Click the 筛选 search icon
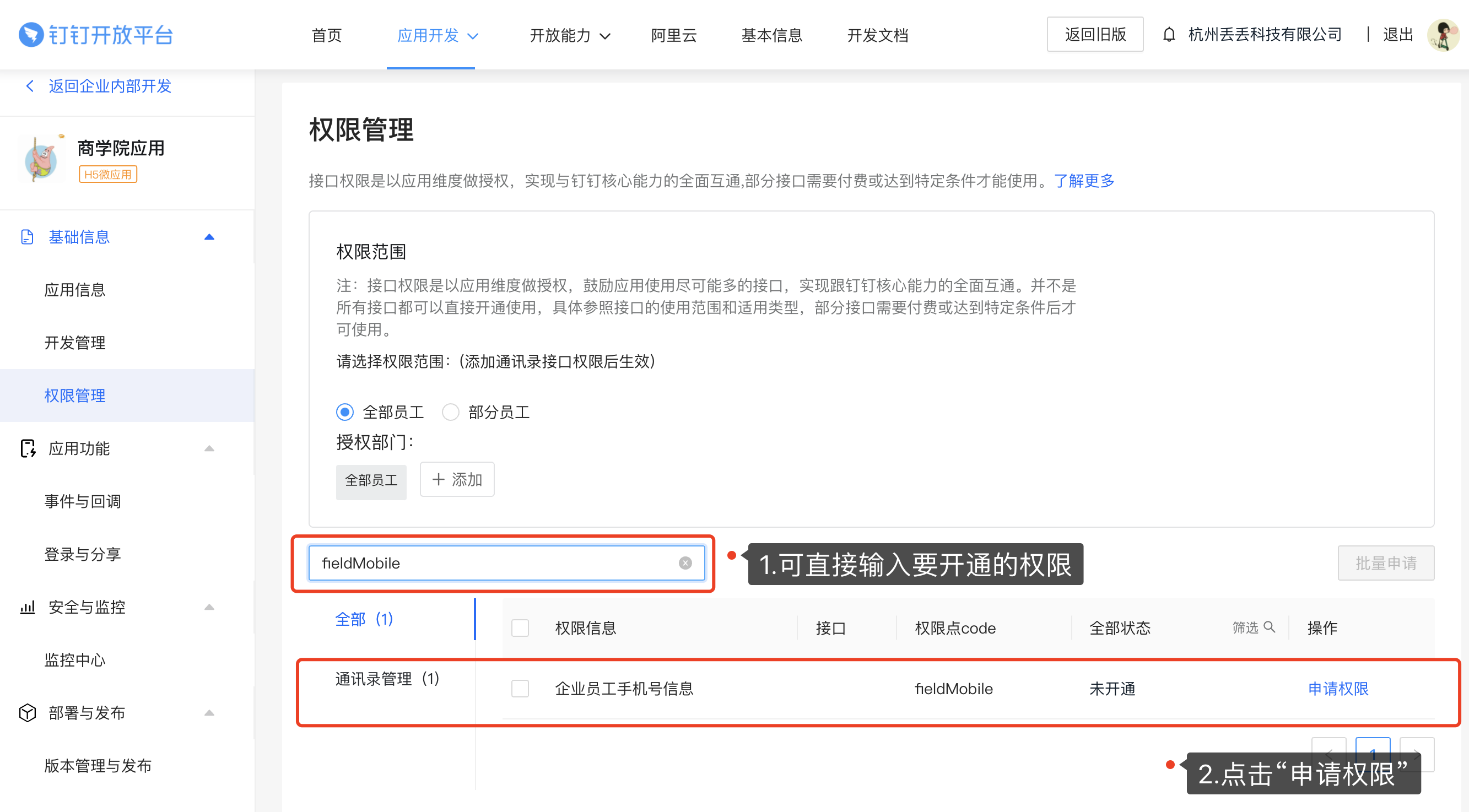The width and height of the screenshot is (1469, 812). tap(1270, 627)
